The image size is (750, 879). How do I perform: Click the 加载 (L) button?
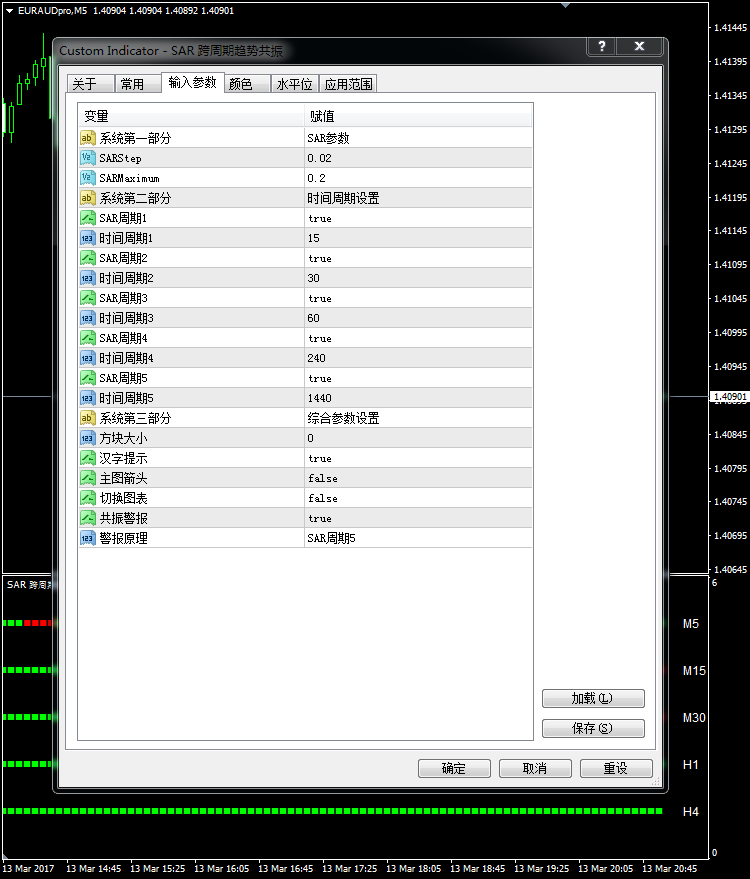(x=593, y=698)
